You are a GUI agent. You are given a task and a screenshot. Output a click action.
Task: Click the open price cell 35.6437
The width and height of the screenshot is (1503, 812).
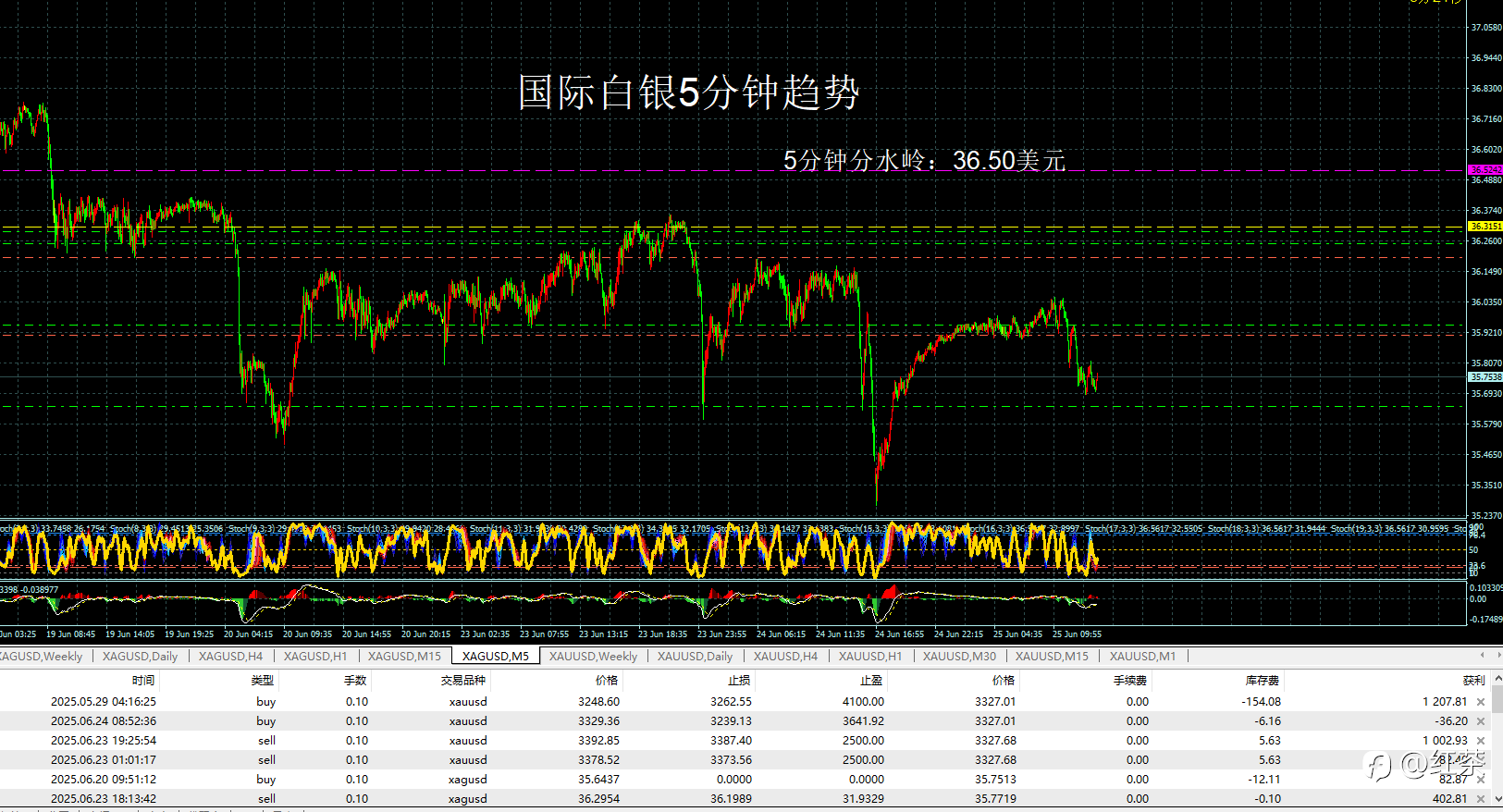click(x=599, y=780)
